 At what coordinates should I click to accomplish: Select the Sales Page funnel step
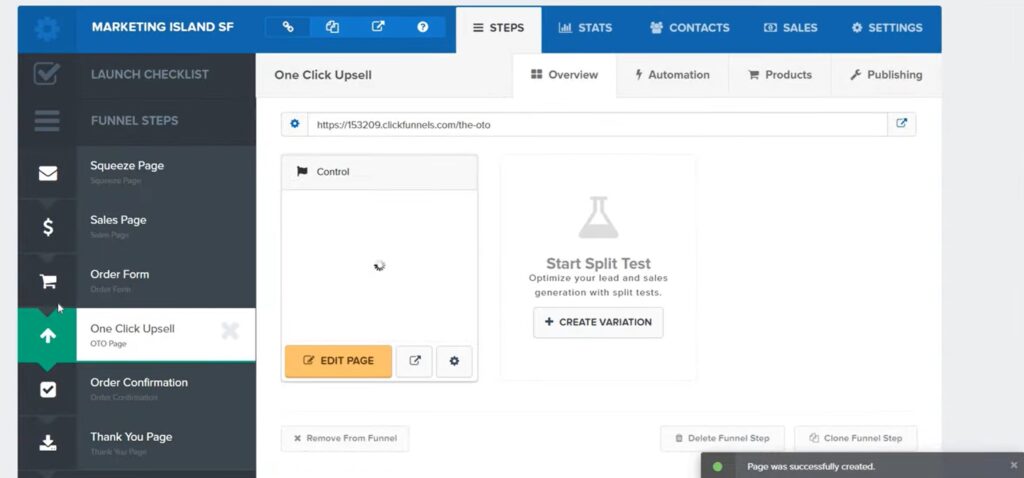(x=166, y=227)
